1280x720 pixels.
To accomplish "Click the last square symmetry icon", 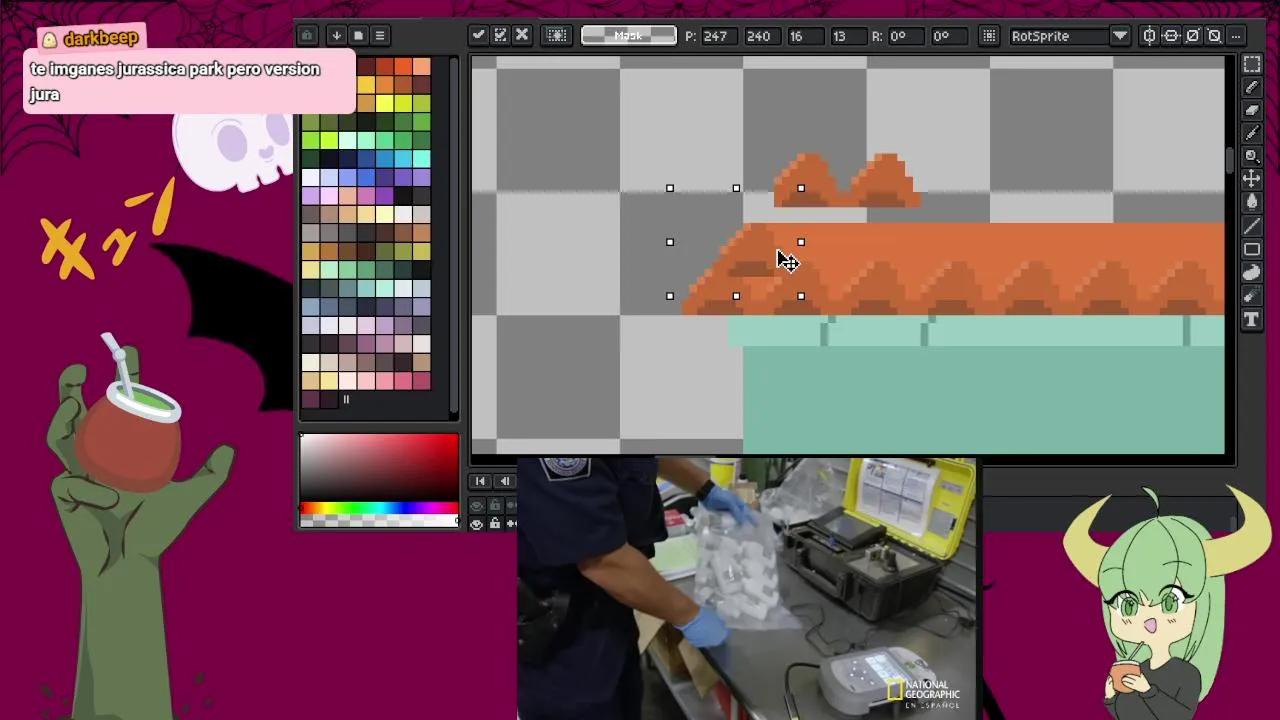I will [1214, 36].
